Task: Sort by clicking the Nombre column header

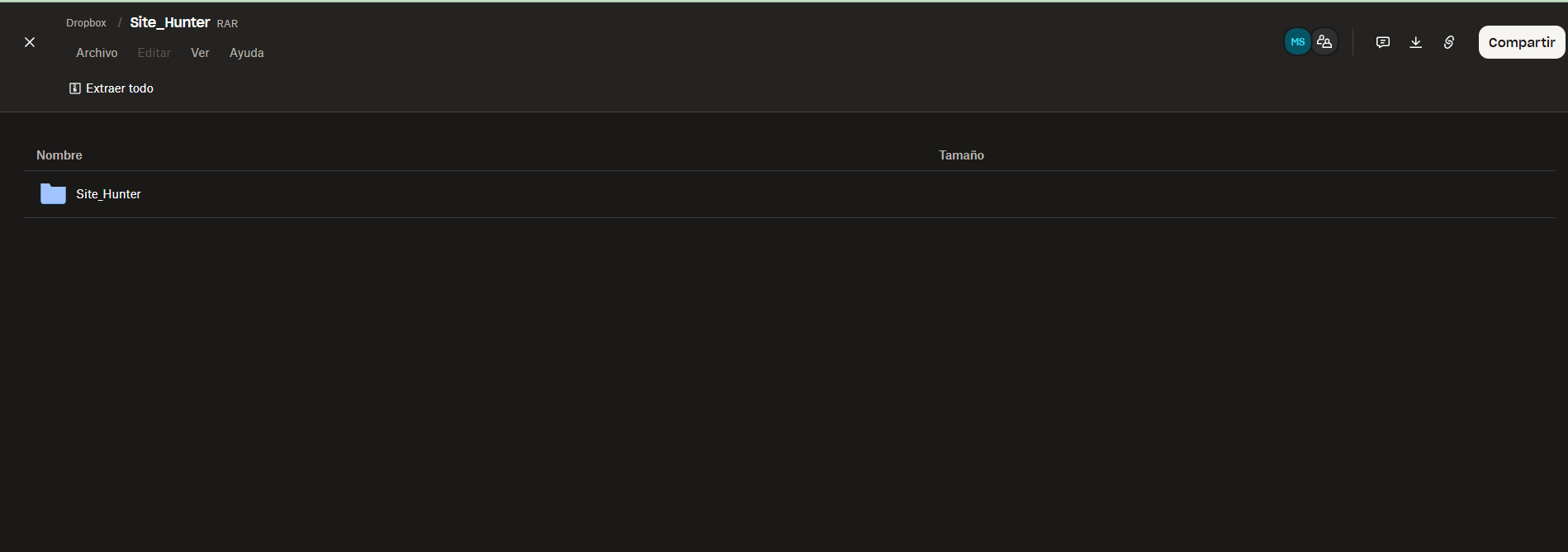Action: 59,155
